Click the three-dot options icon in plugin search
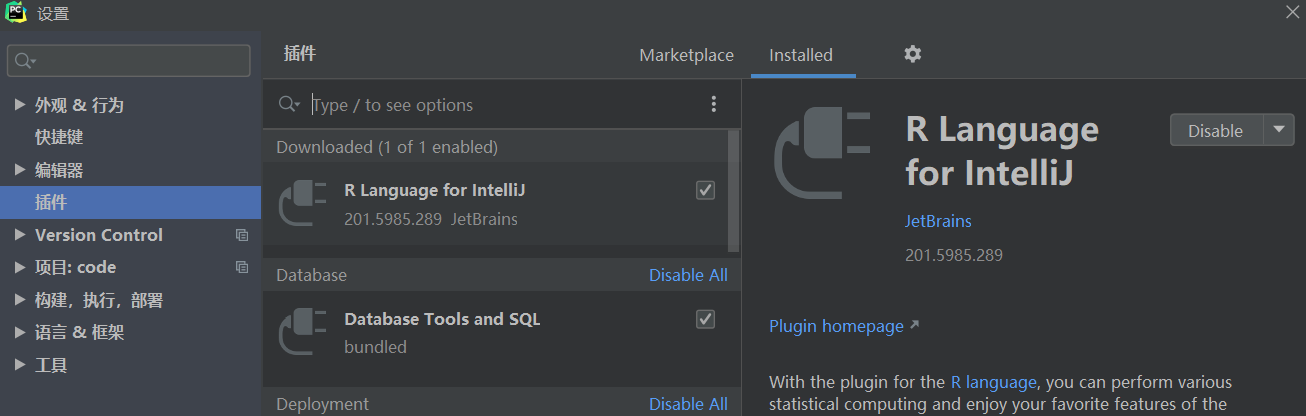This screenshot has width=1306, height=416. (x=714, y=104)
